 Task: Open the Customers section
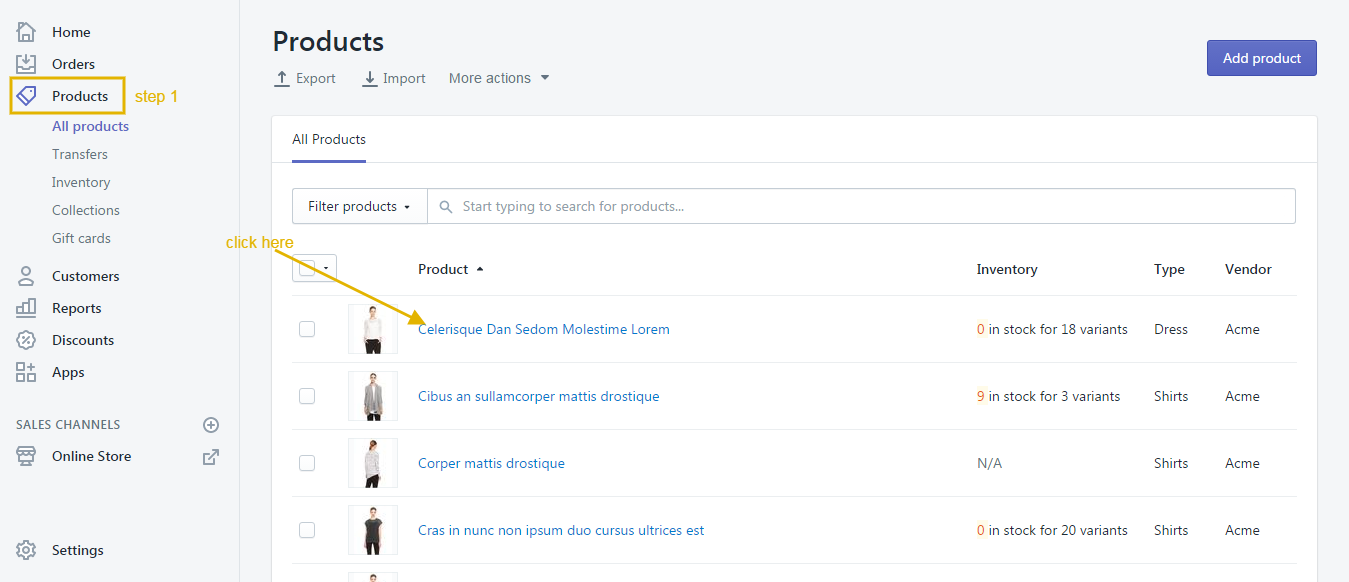click(x=86, y=276)
